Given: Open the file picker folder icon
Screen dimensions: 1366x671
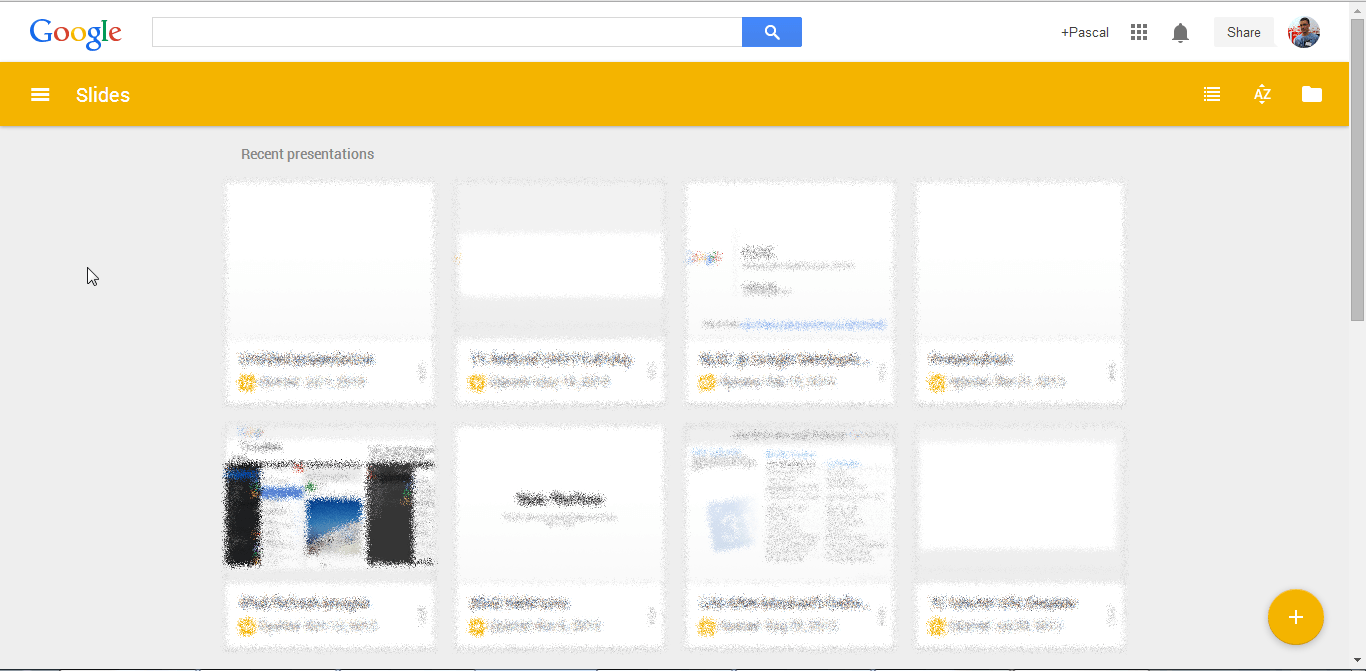Looking at the screenshot, I should [x=1312, y=95].
